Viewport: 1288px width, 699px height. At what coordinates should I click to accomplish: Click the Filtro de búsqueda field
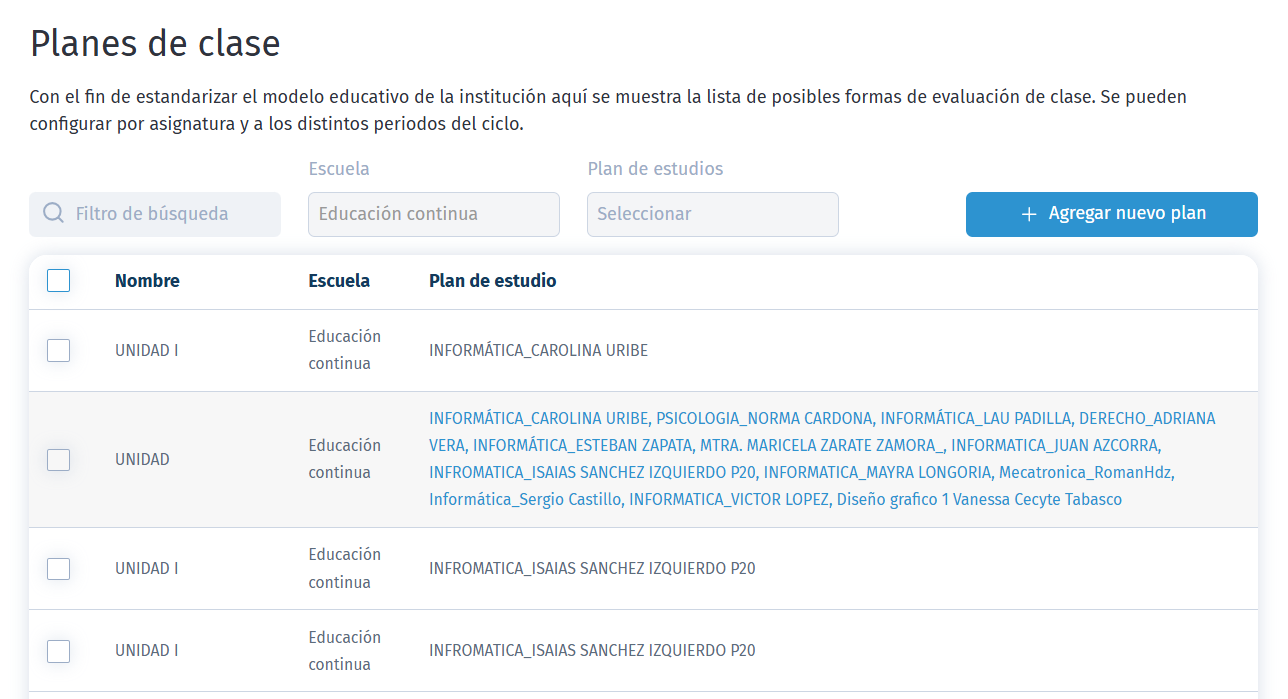coord(155,214)
